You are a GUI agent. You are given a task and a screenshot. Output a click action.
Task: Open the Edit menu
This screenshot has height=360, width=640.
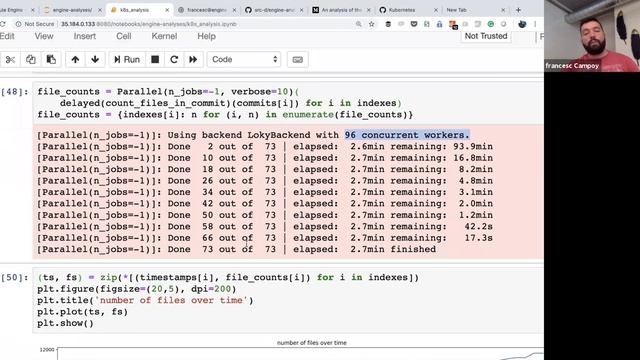7,36
